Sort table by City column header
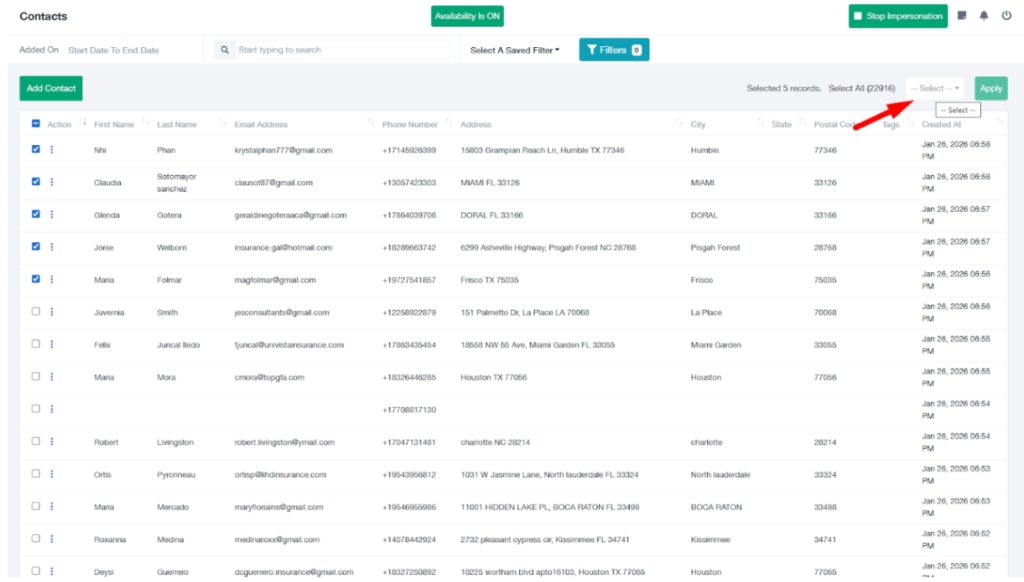Screen dimensions: 1024x582 (x=698, y=125)
